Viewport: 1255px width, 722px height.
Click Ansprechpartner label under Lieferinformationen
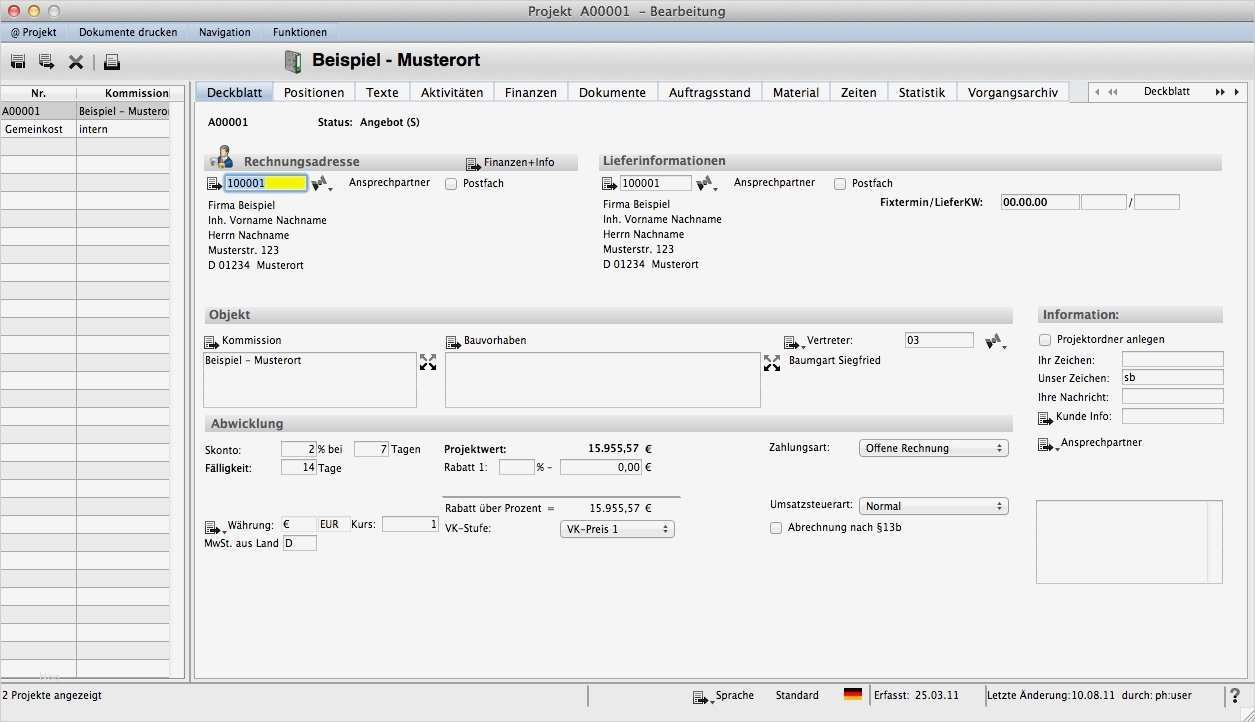coord(774,183)
